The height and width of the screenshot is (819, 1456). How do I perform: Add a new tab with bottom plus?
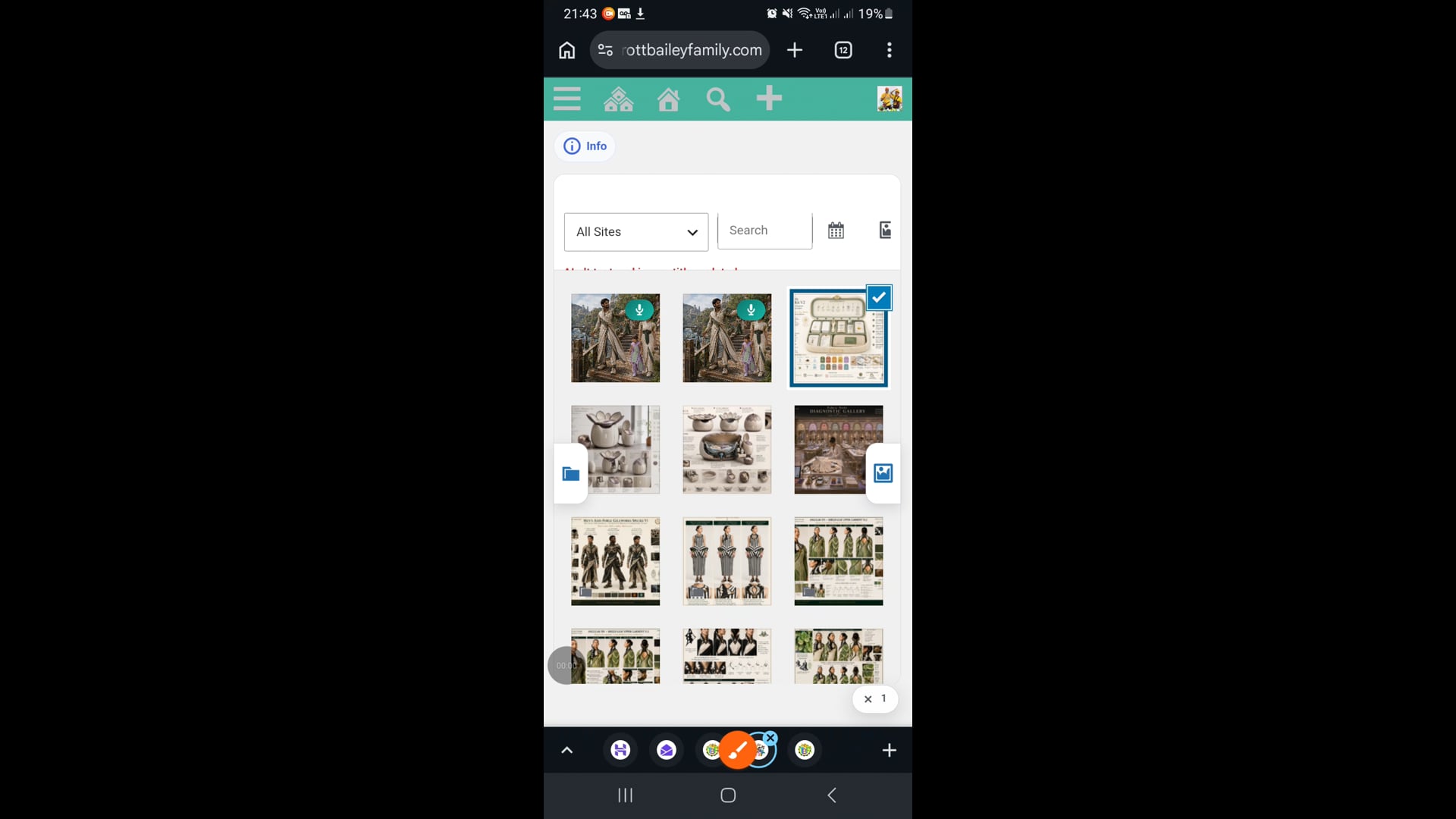[889, 751]
